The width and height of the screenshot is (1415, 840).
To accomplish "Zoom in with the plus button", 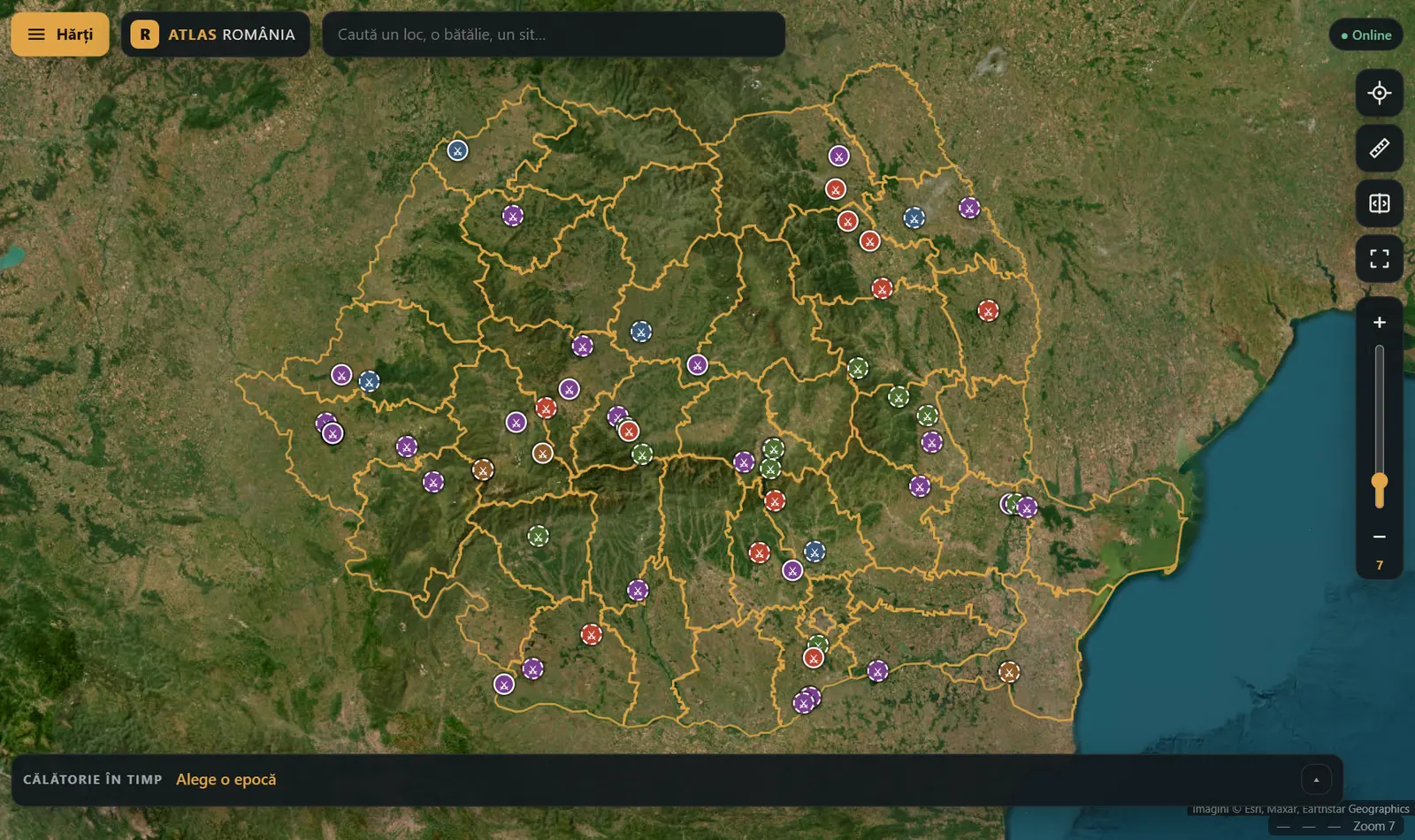I will coord(1380,323).
